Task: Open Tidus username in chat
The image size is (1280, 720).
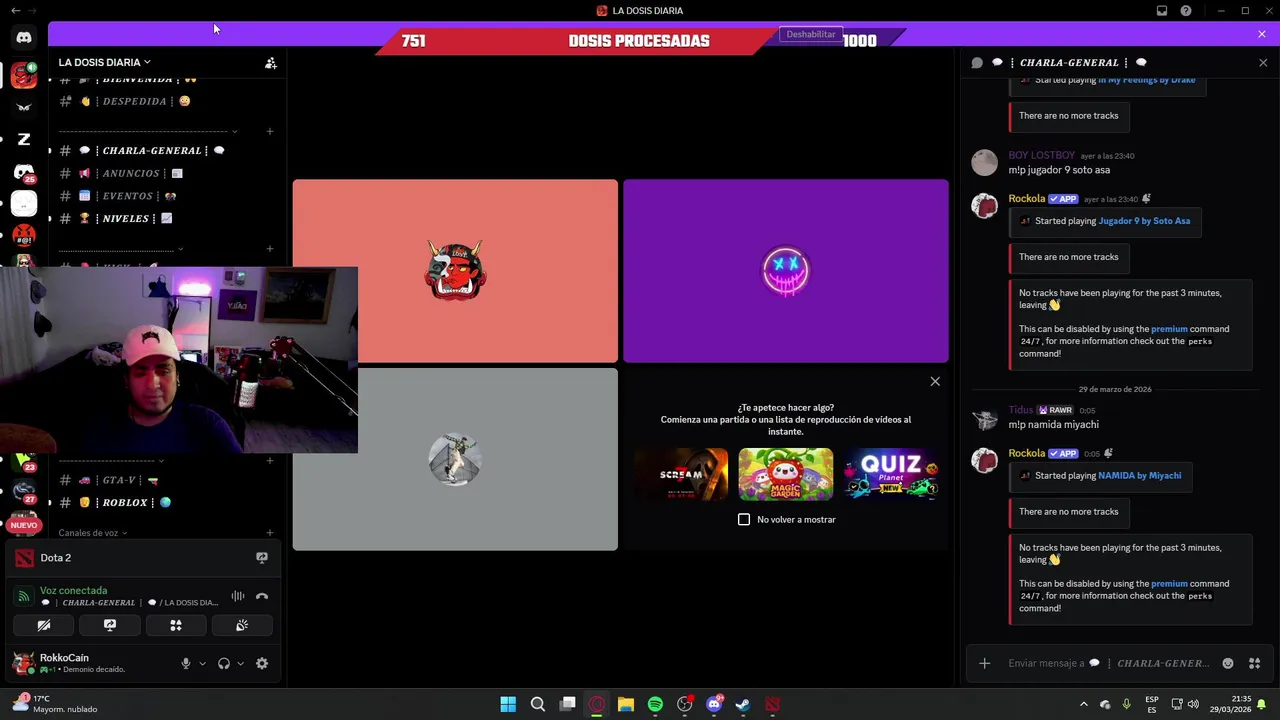Action: (x=1020, y=410)
